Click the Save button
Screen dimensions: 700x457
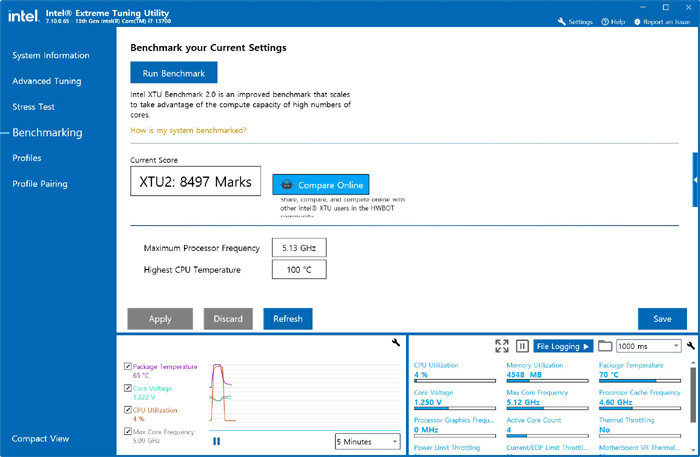point(662,319)
